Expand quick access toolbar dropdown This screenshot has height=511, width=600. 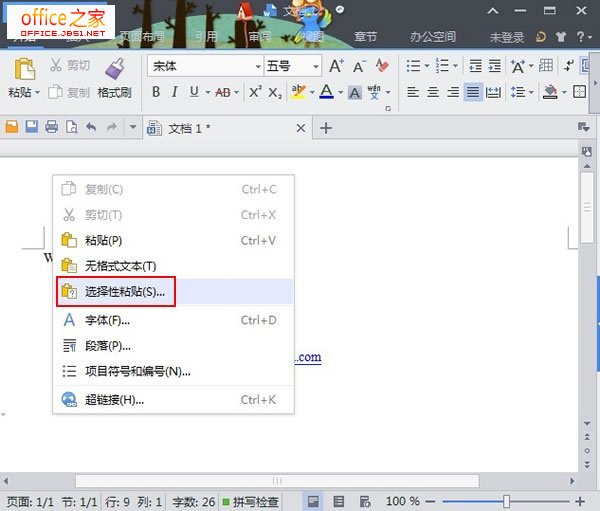(133, 127)
